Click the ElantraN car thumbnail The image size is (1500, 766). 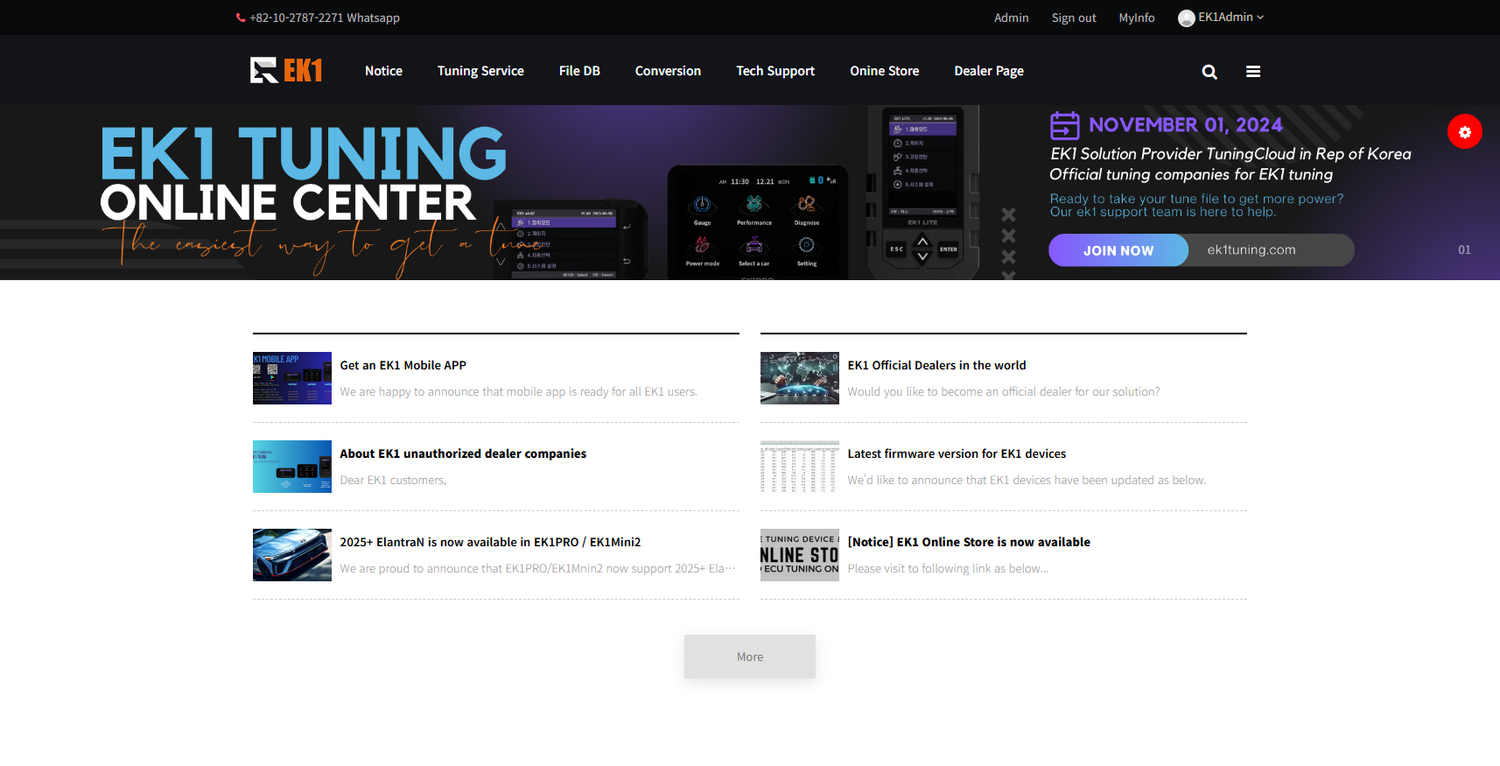click(292, 555)
